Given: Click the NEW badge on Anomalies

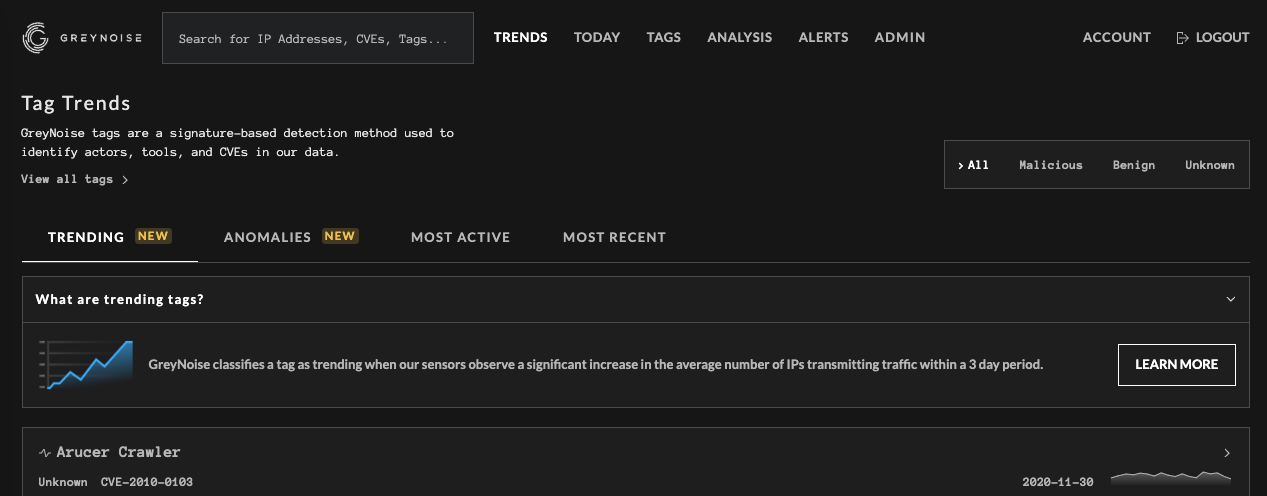Looking at the screenshot, I should coord(340,236).
